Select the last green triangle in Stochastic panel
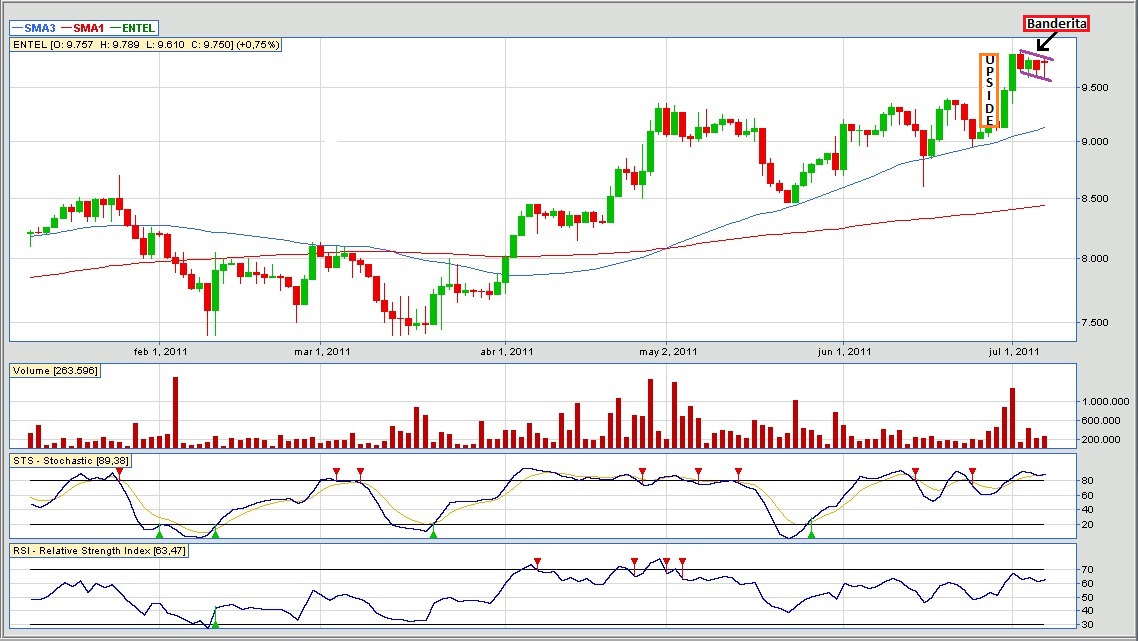1138x641 pixels. (811, 534)
